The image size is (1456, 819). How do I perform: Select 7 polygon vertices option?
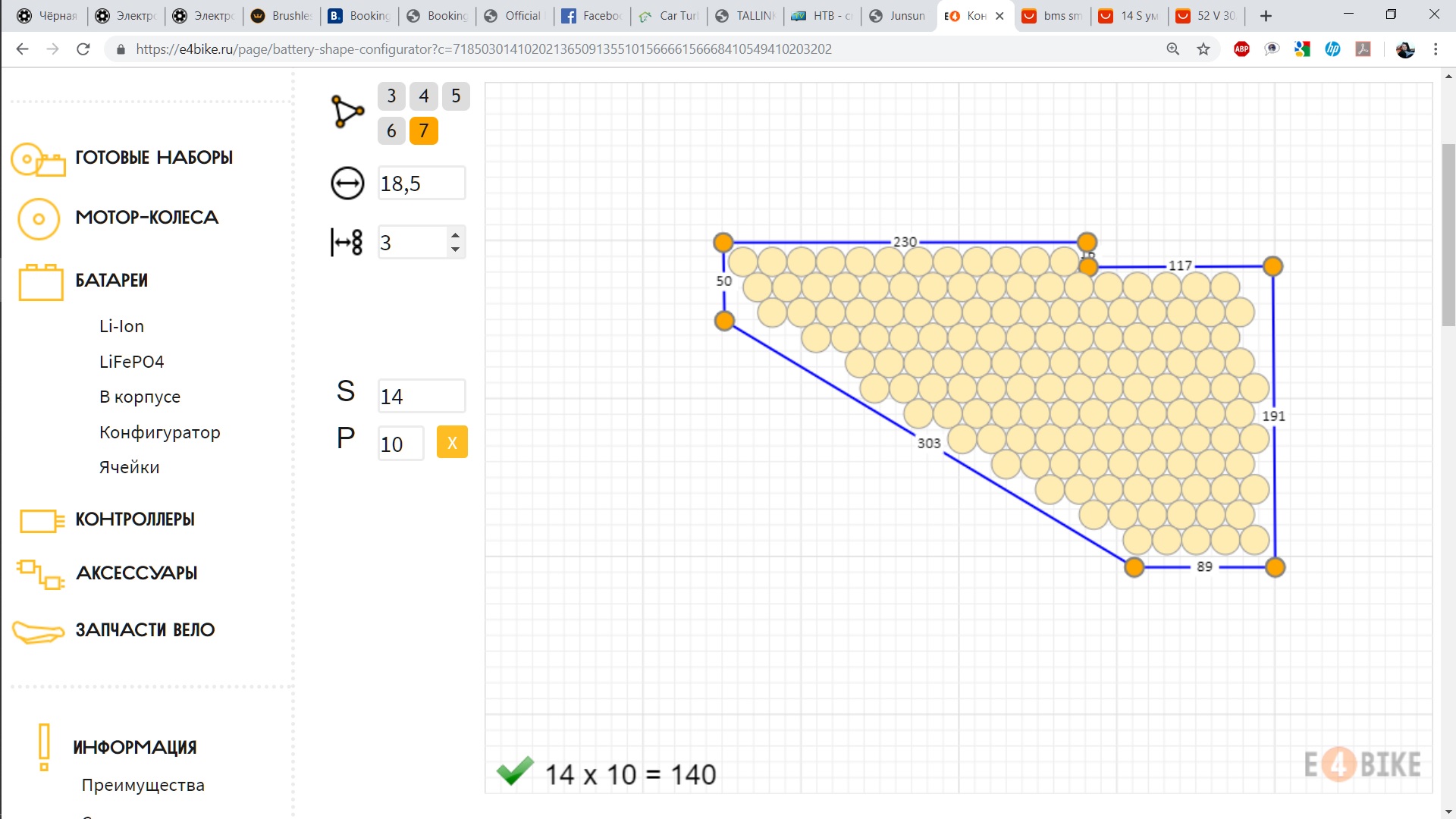[423, 130]
